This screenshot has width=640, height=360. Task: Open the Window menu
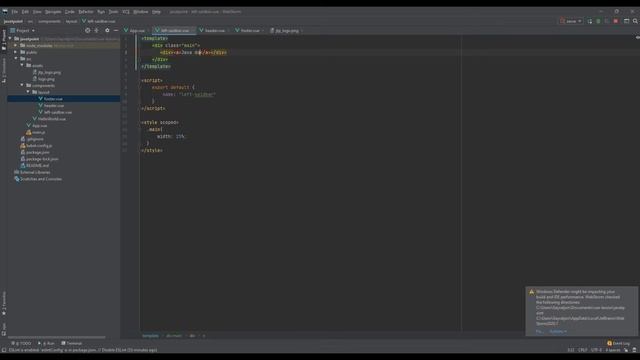[141, 12]
